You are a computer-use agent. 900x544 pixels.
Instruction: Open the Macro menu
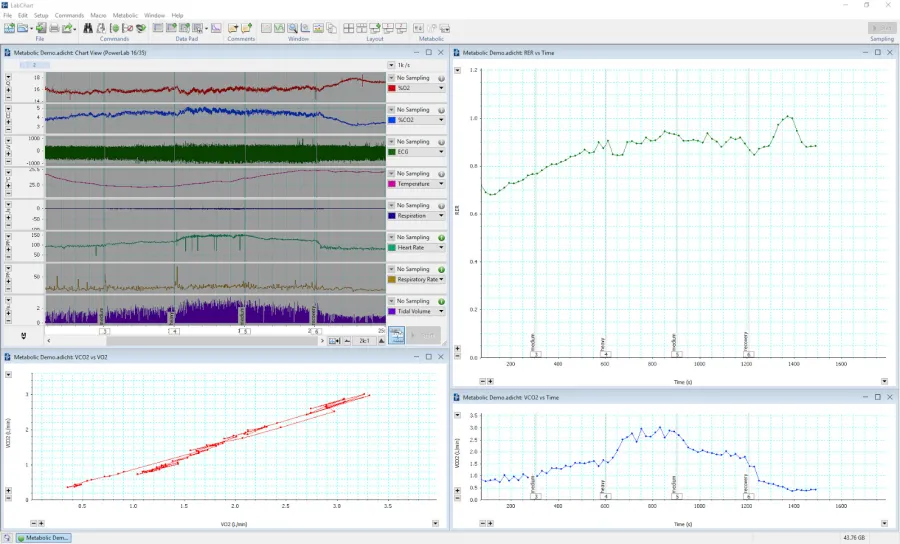(x=98, y=16)
